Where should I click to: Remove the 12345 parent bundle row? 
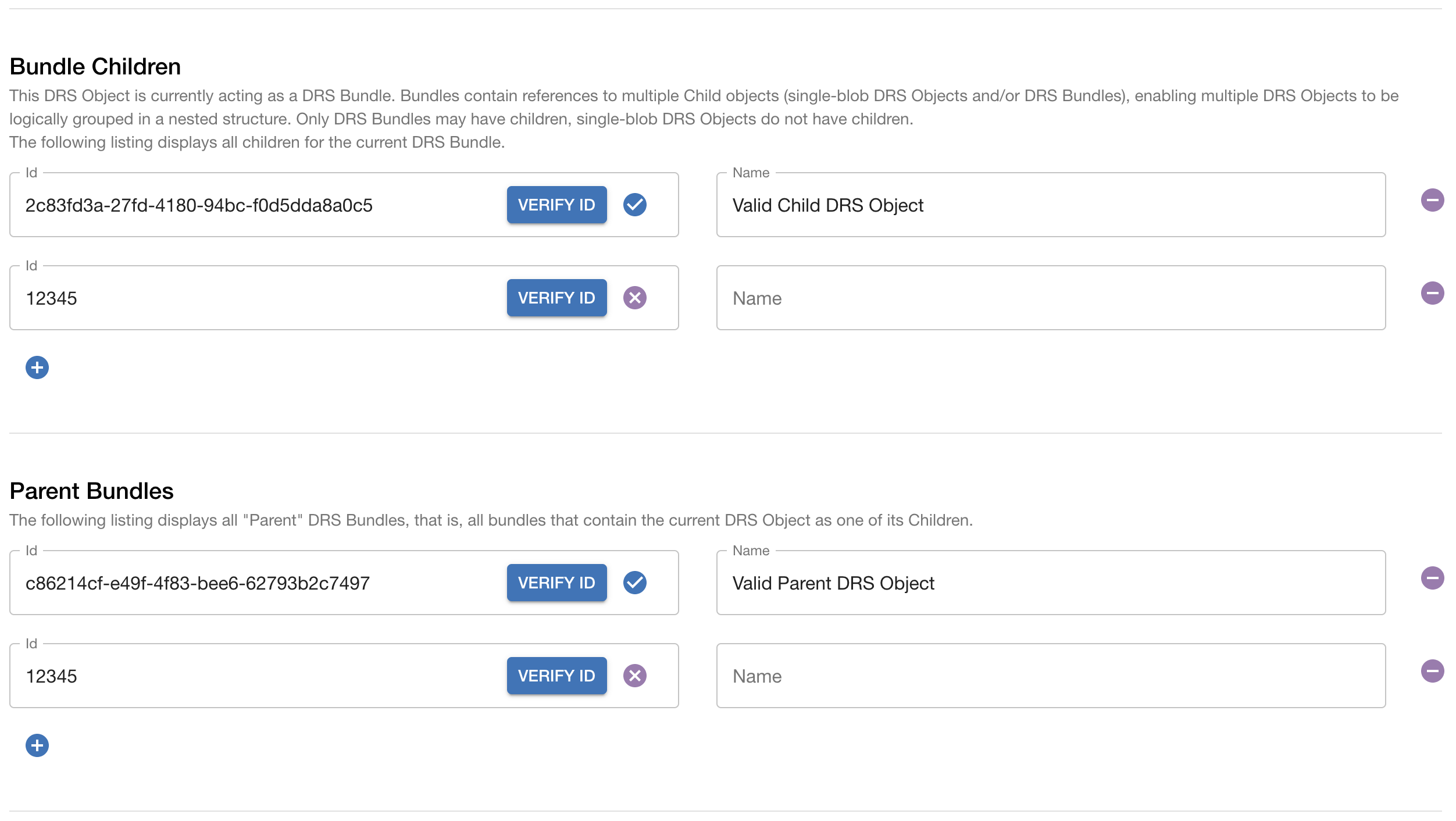click(1432, 671)
